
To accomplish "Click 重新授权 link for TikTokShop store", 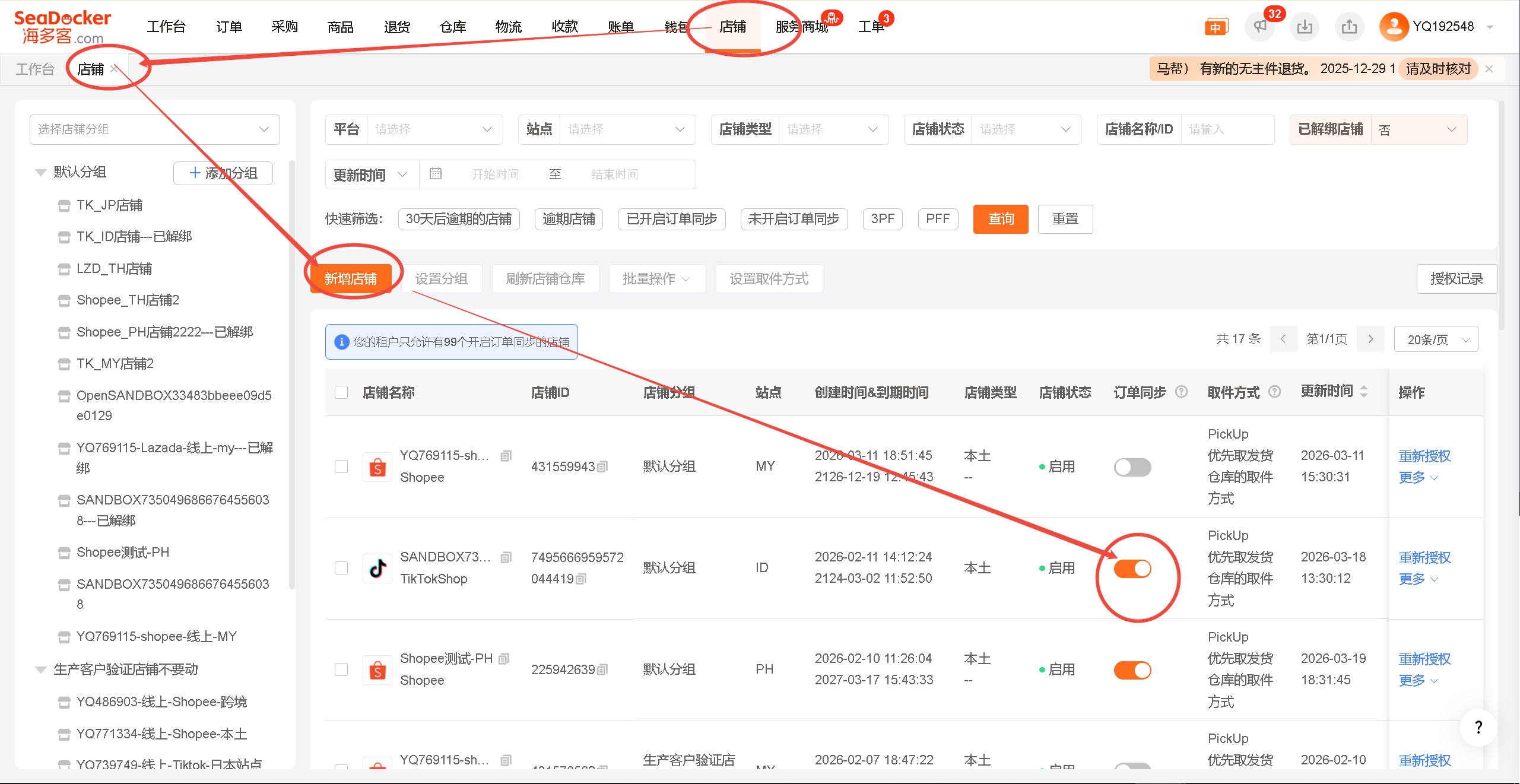I will [1424, 558].
